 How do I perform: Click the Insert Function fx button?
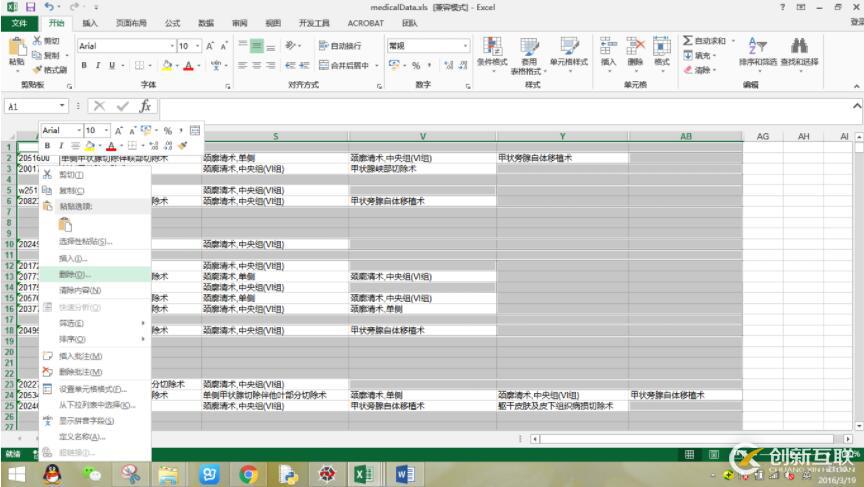[x=145, y=106]
